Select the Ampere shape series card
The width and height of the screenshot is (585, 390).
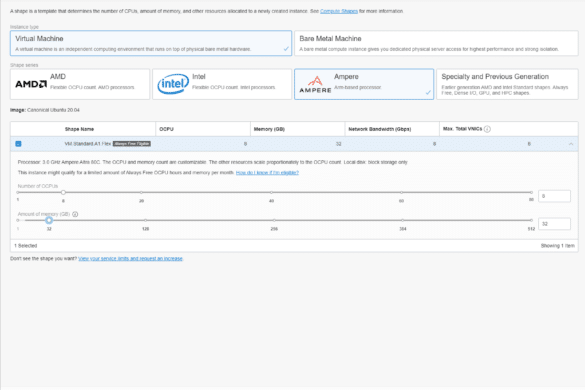point(364,84)
